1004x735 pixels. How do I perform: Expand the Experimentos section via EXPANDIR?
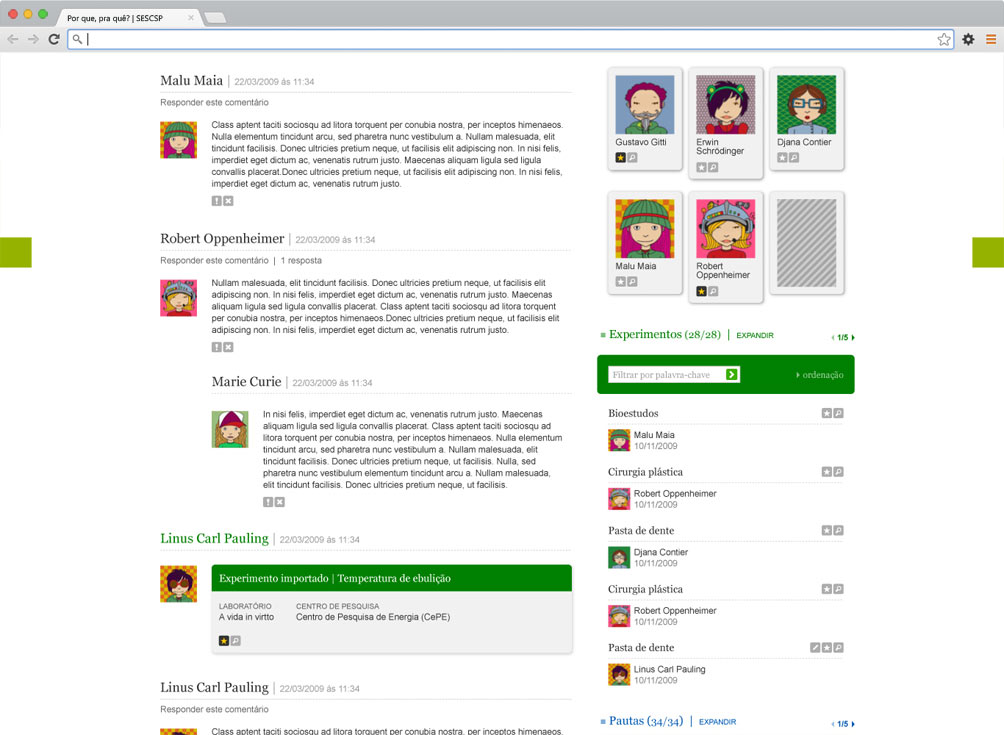click(x=754, y=336)
